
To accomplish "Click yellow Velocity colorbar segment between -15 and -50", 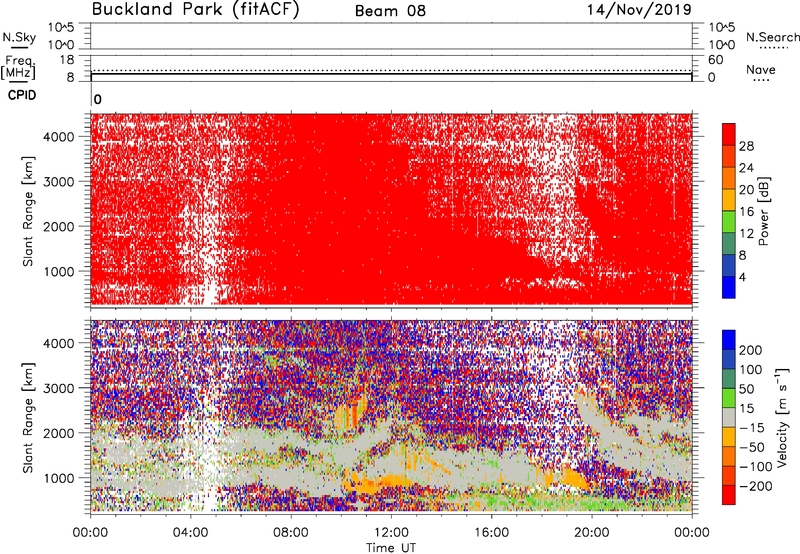I will click(729, 437).
